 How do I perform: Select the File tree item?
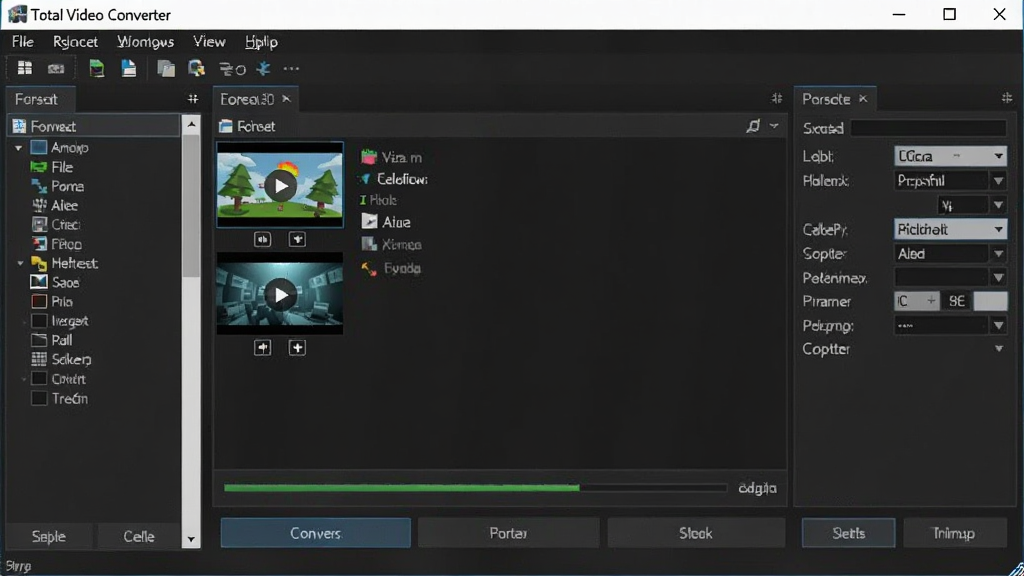pos(52,167)
